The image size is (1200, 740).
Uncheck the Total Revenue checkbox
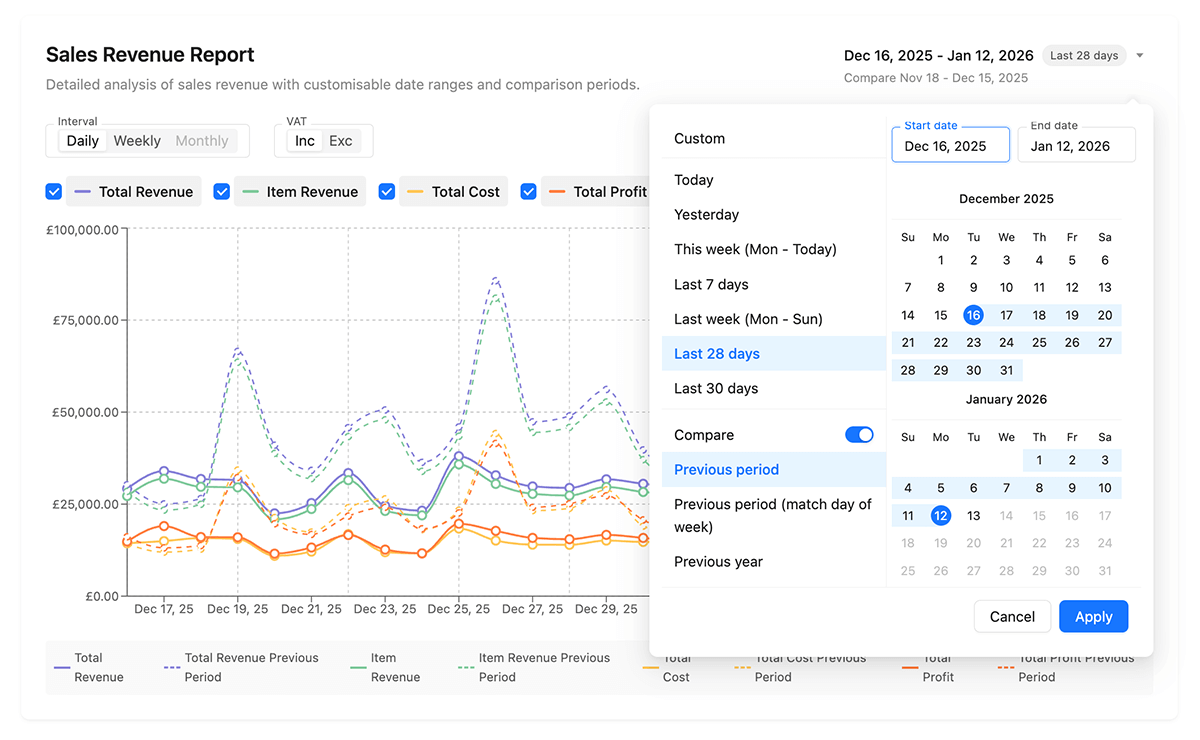54,192
